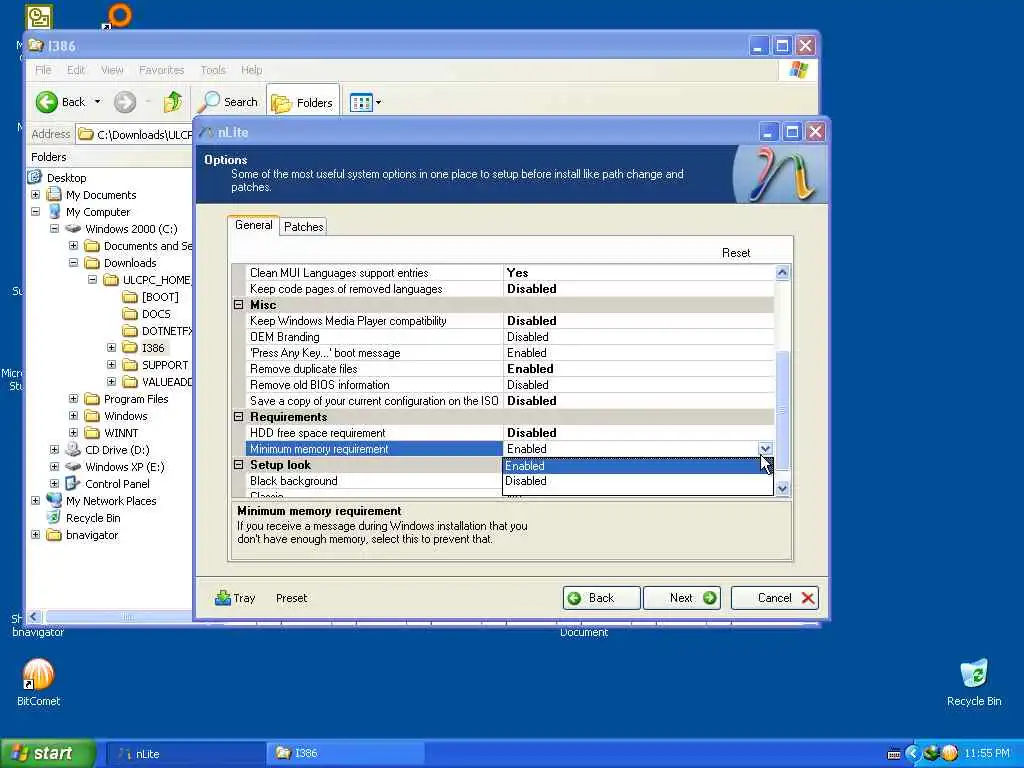Click the Windows flag logo in Explorer window
This screenshot has width=1024, height=768.
tap(798, 70)
